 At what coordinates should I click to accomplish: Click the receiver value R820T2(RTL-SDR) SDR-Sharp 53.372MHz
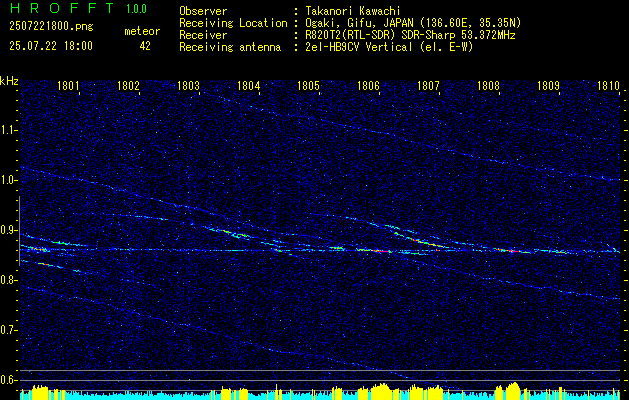pos(410,35)
